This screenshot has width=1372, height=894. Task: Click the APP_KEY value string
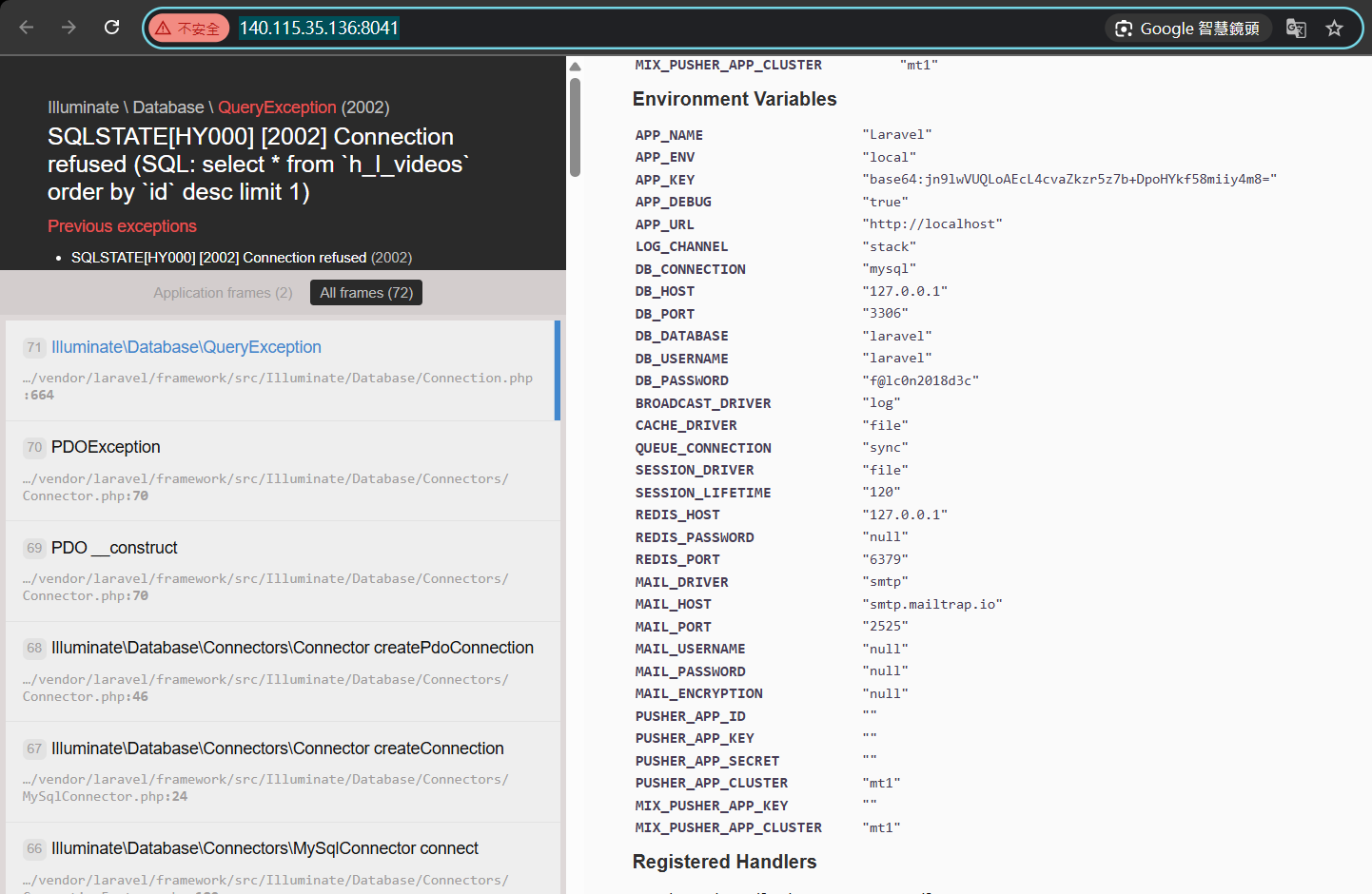coord(1069,179)
